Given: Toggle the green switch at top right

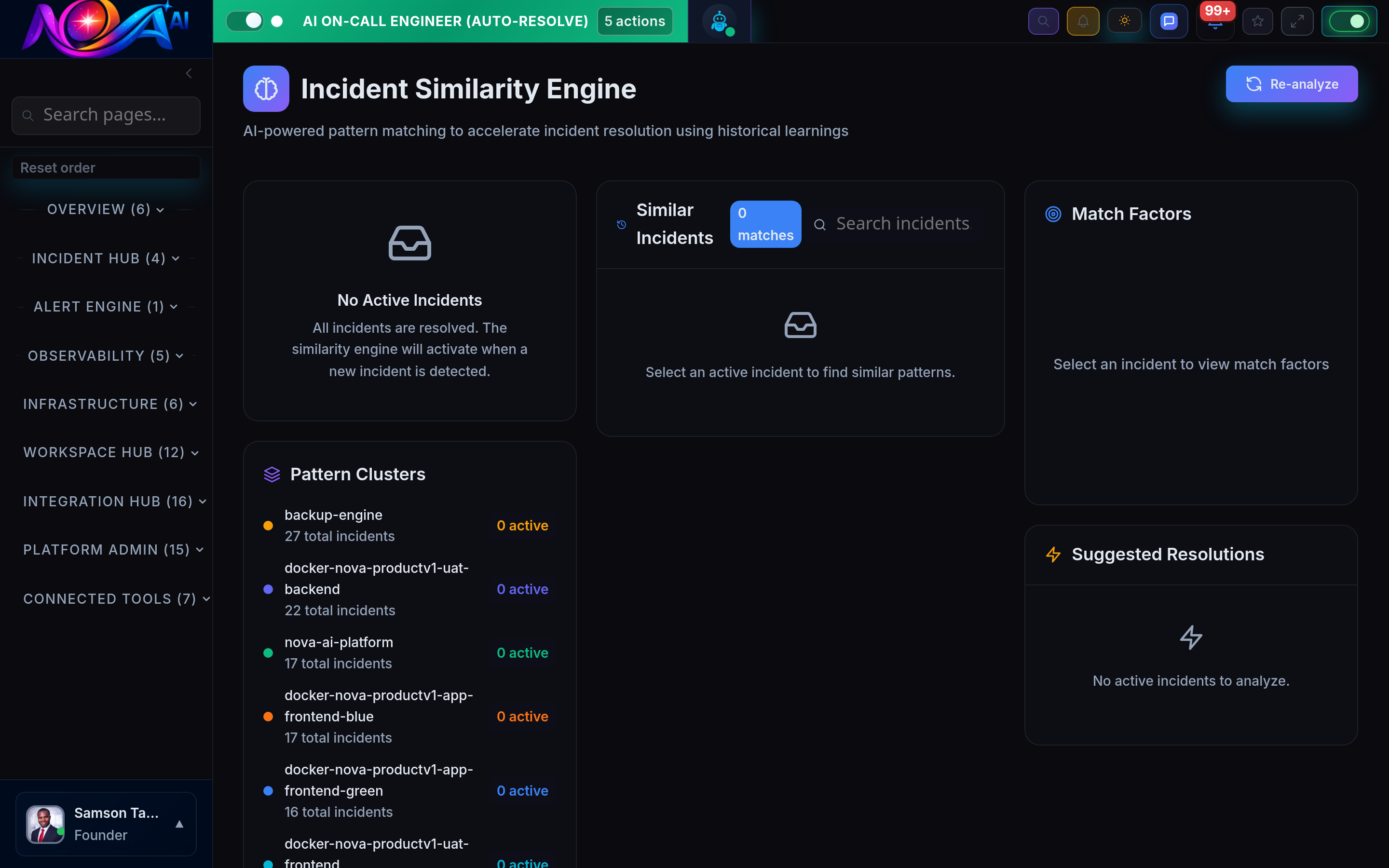Looking at the screenshot, I should pos(1350,21).
